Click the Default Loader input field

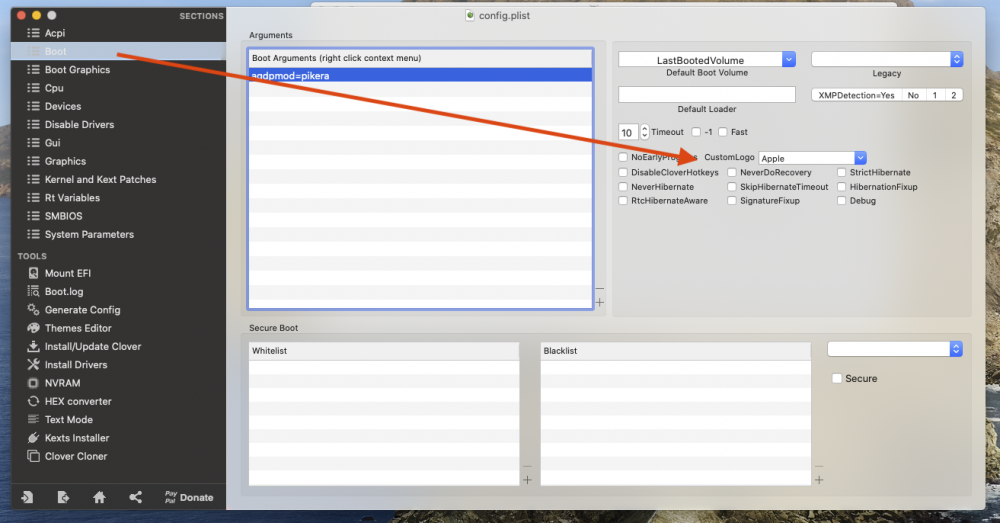tap(707, 94)
